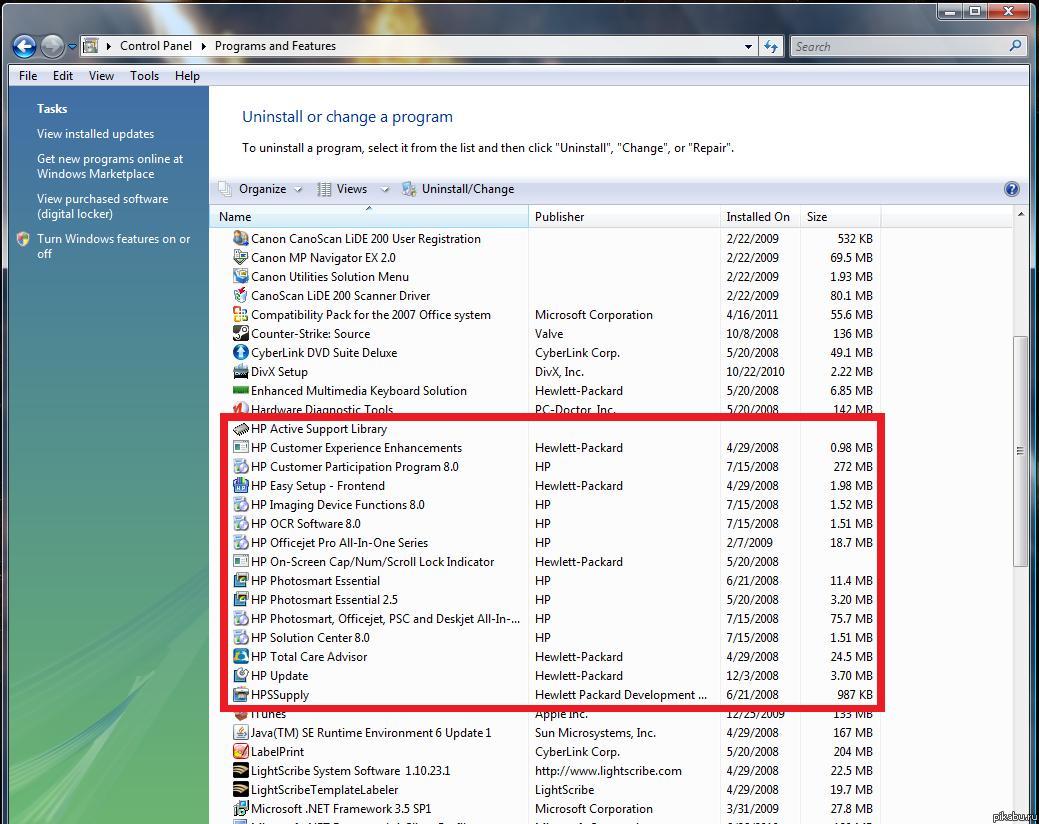Click the Views toolbar icon

click(324, 189)
